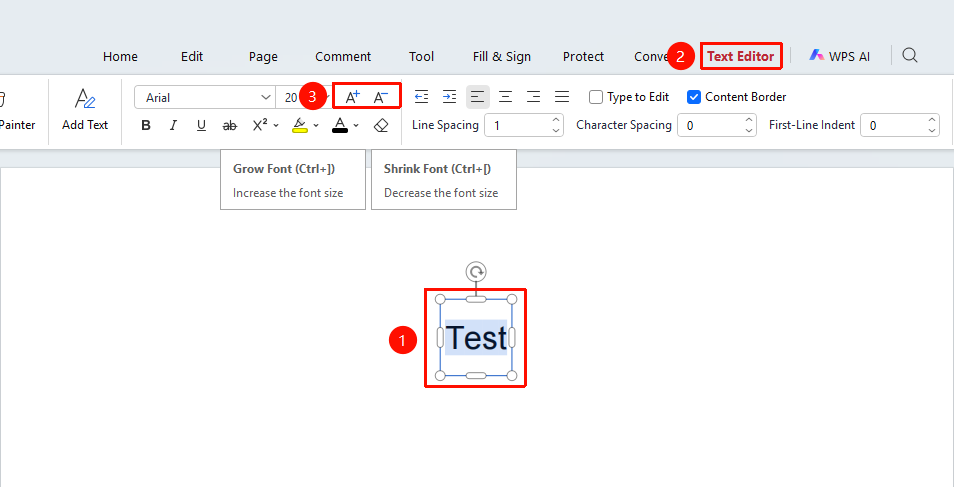Click the Shrink Font icon
954x487 pixels.
[x=381, y=97]
